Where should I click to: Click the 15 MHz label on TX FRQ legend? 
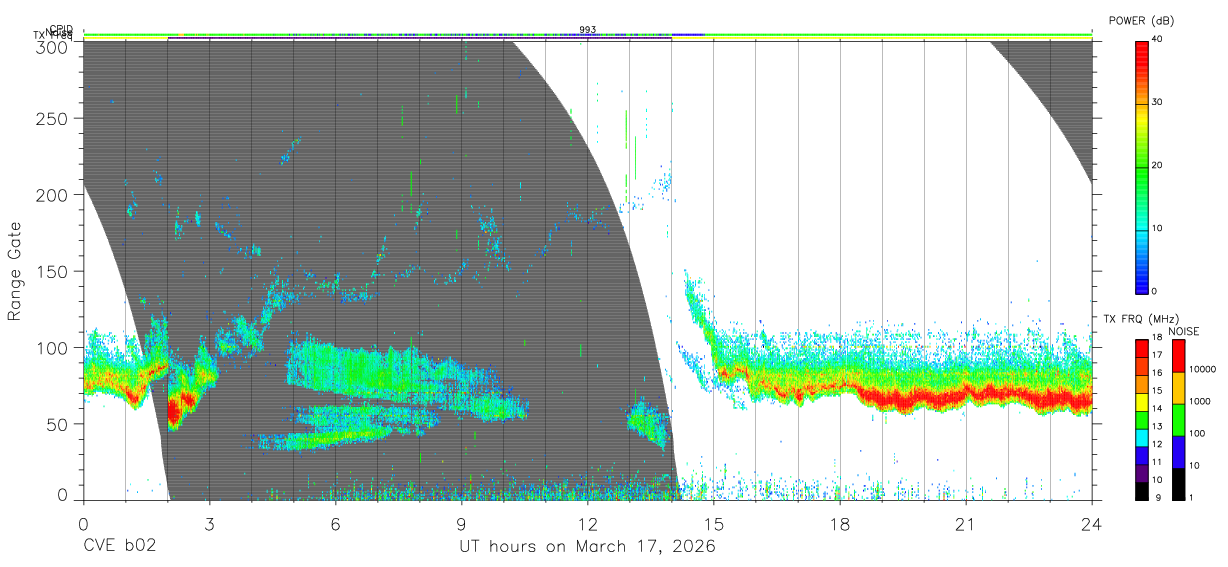tap(1157, 391)
